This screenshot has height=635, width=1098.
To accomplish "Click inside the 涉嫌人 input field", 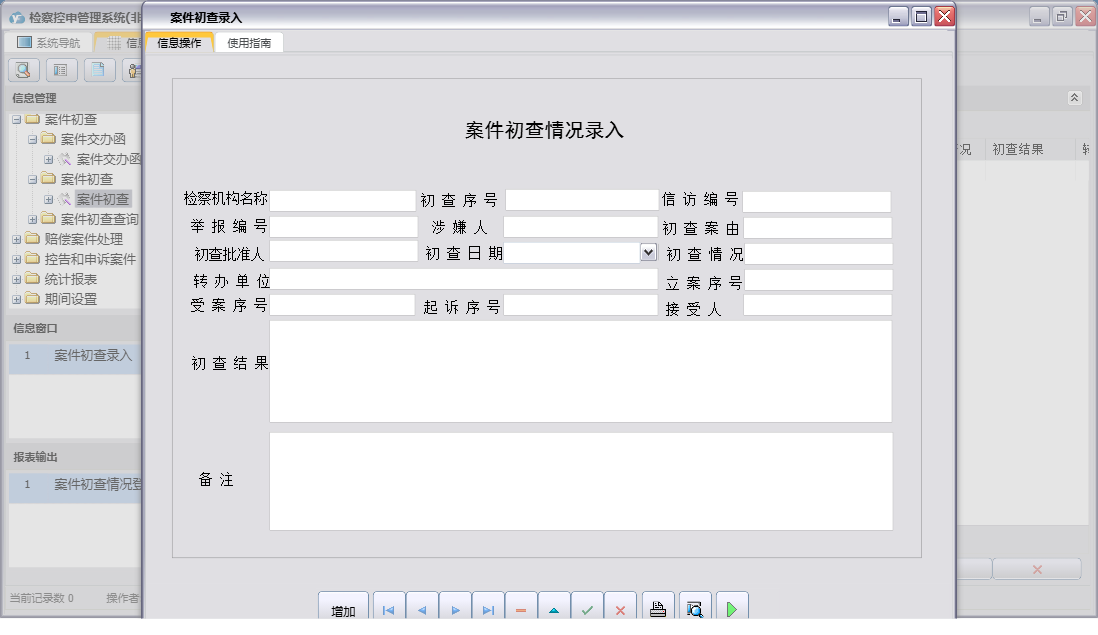I will (x=580, y=227).
